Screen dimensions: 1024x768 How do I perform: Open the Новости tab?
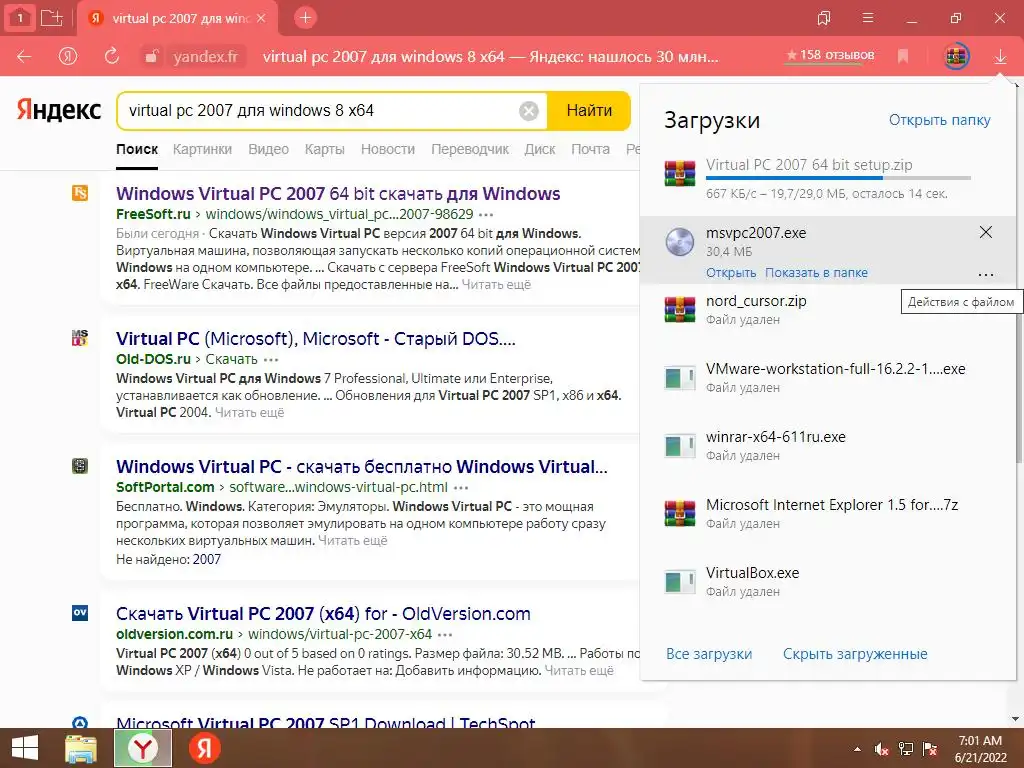388,149
